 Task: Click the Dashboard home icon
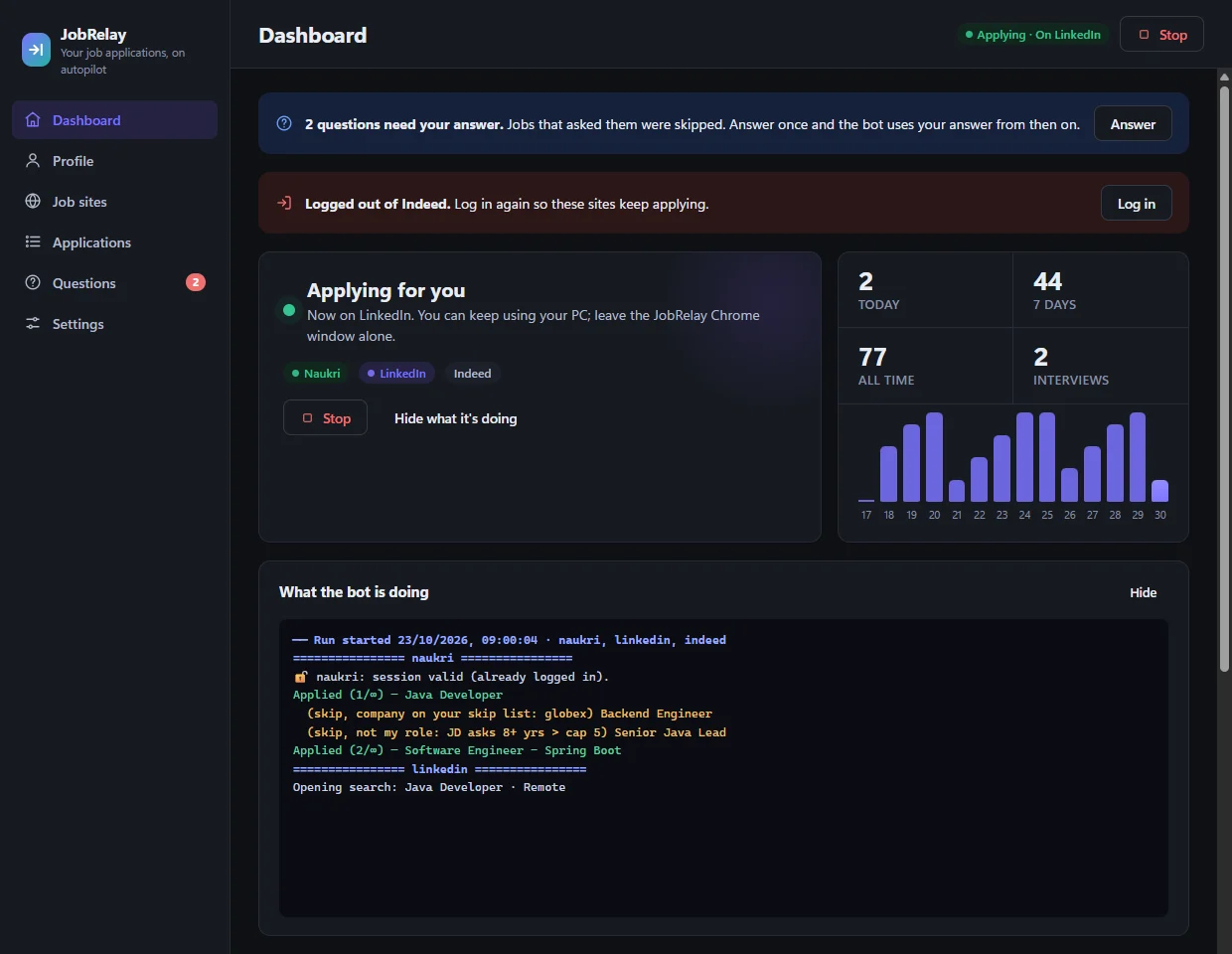[33, 120]
